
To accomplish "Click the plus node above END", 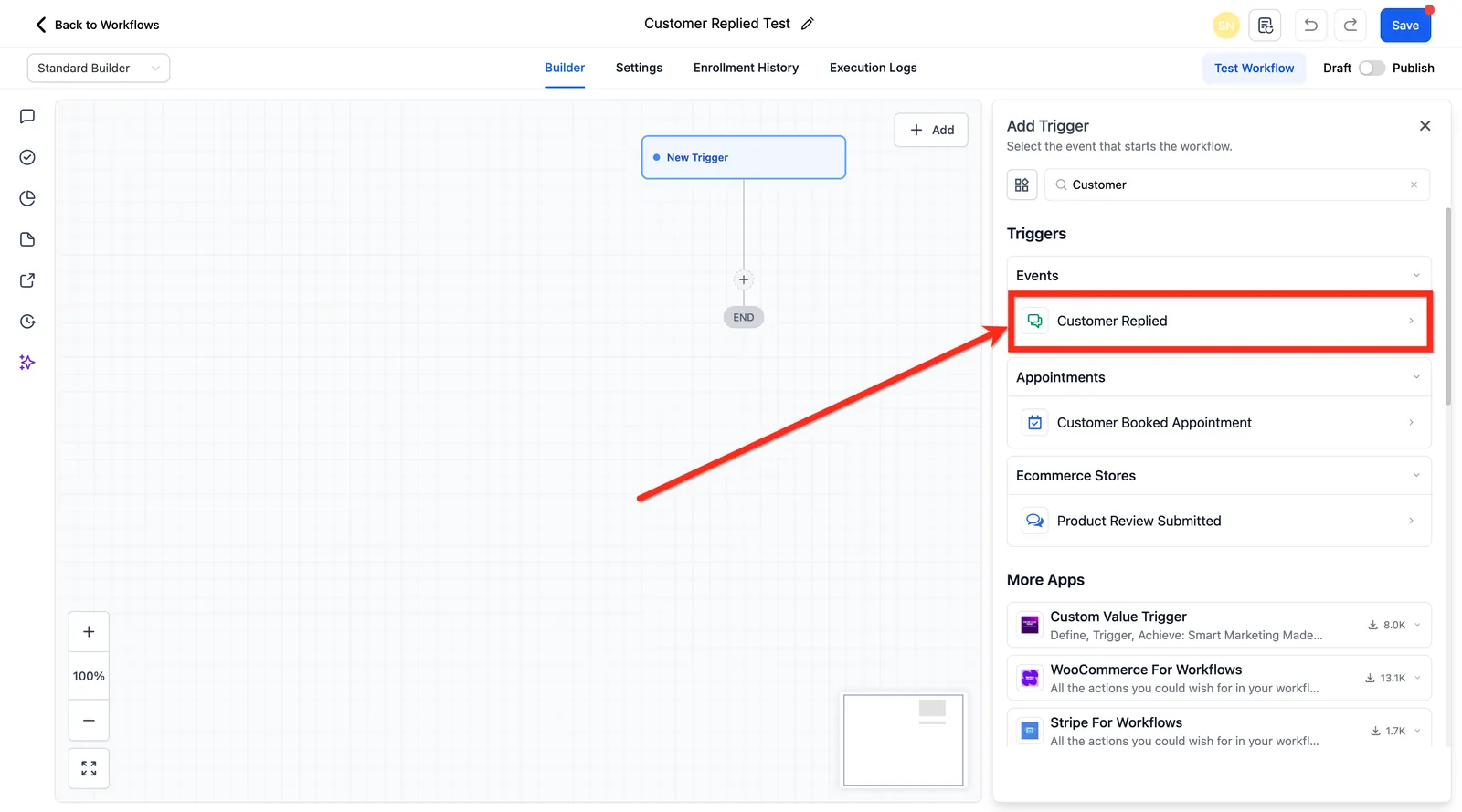I will [744, 279].
